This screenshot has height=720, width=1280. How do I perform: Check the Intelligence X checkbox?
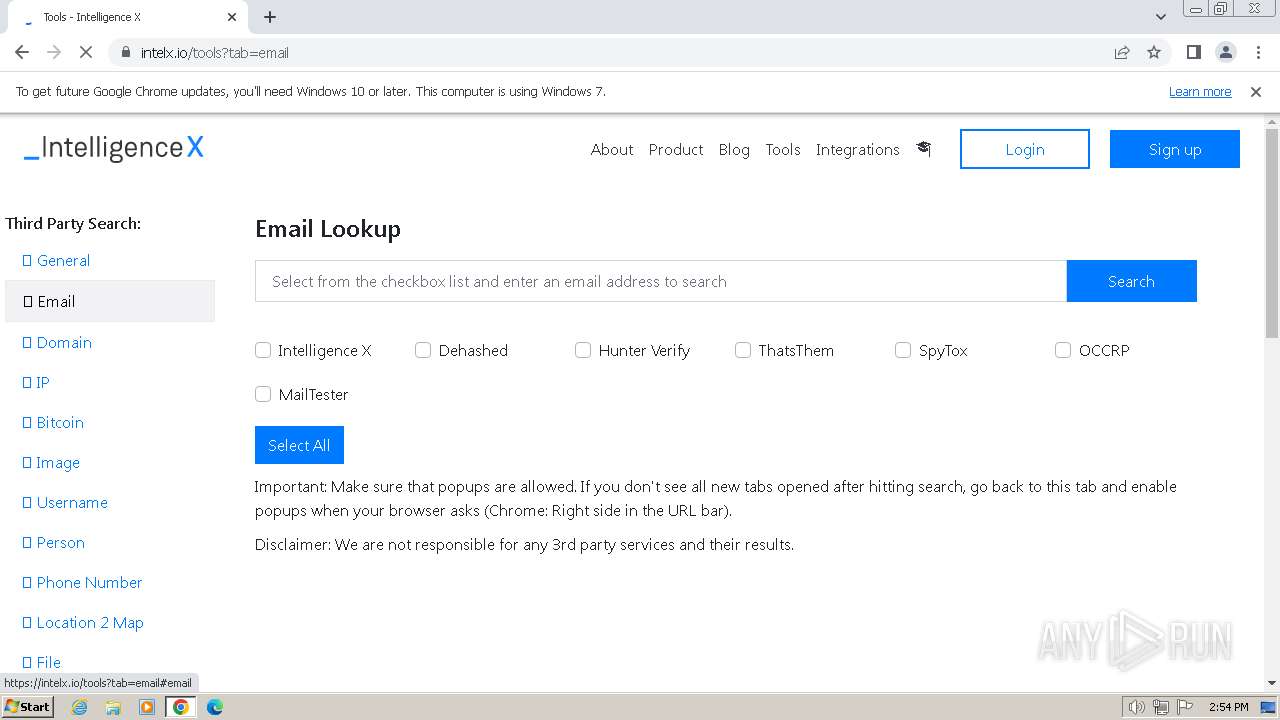[x=263, y=350]
